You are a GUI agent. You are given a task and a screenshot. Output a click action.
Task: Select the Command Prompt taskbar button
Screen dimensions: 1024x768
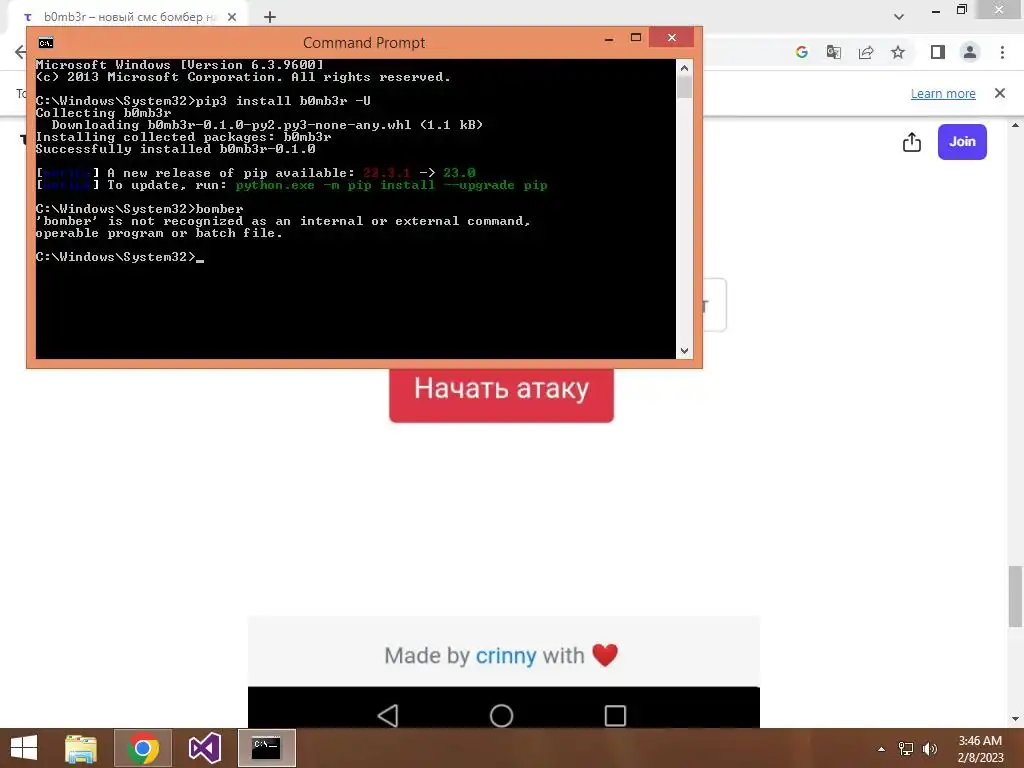coord(266,748)
